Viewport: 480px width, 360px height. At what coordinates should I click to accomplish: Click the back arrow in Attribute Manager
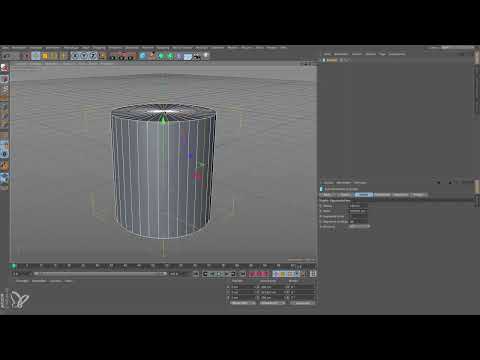pyautogui.click(x=438, y=182)
